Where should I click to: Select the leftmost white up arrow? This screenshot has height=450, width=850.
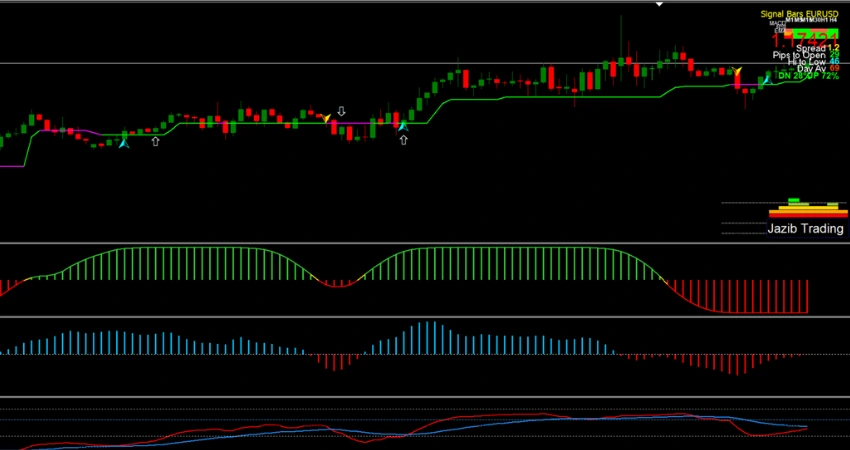pyautogui.click(x=155, y=142)
